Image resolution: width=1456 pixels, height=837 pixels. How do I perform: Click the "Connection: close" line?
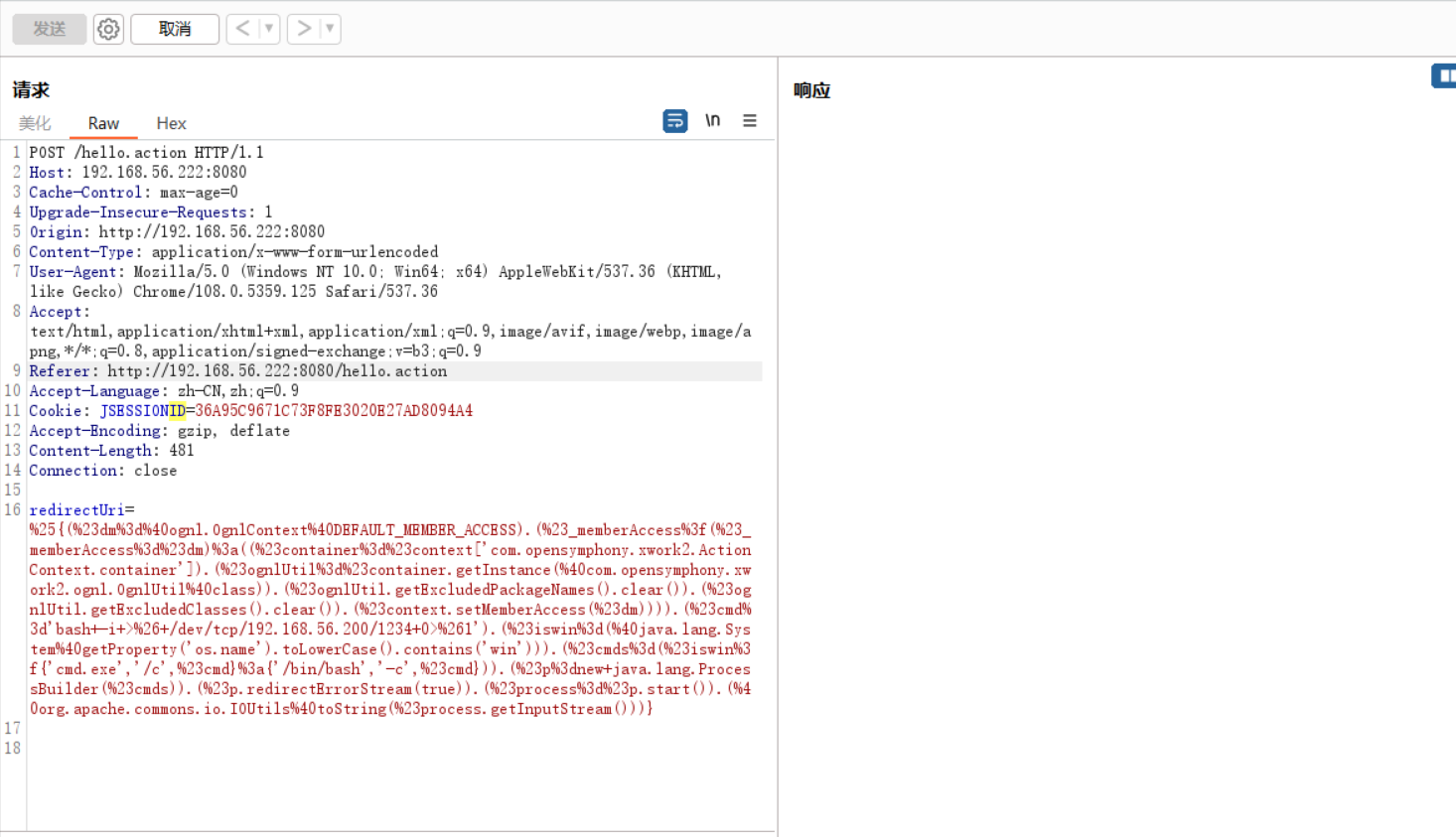click(x=102, y=470)
